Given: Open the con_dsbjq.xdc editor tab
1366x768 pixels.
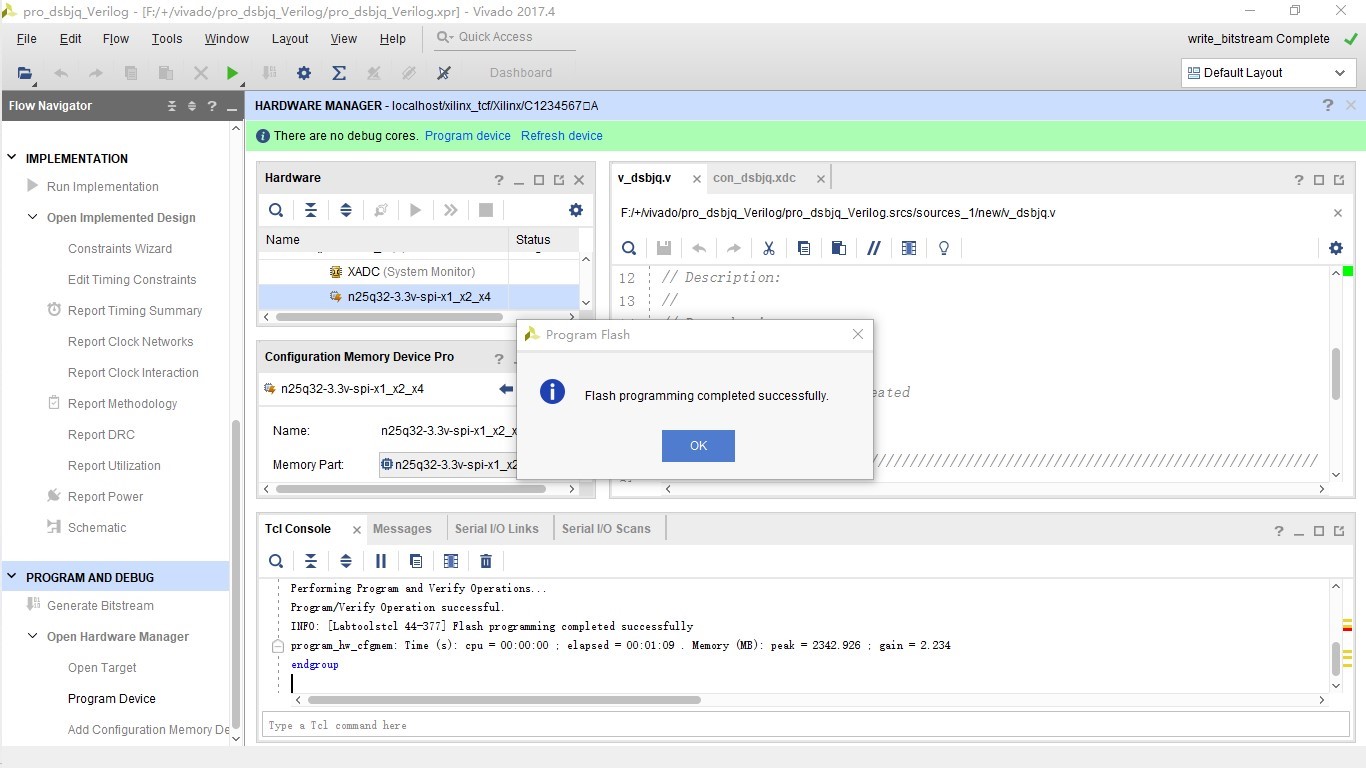Looking at the screenshot, I should (x=754, y=178).
